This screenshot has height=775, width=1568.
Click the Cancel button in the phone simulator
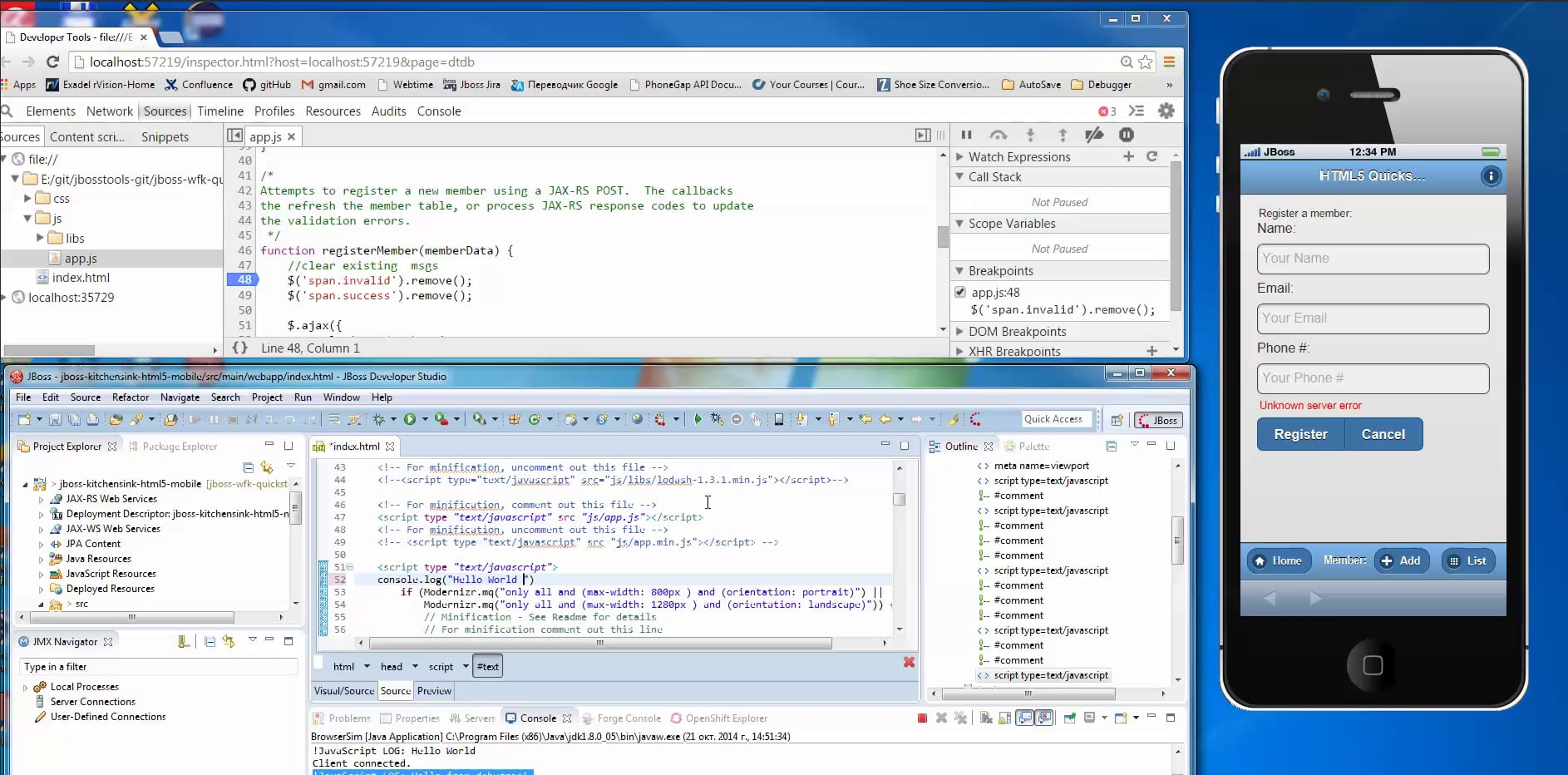(x=1383, y=434)
